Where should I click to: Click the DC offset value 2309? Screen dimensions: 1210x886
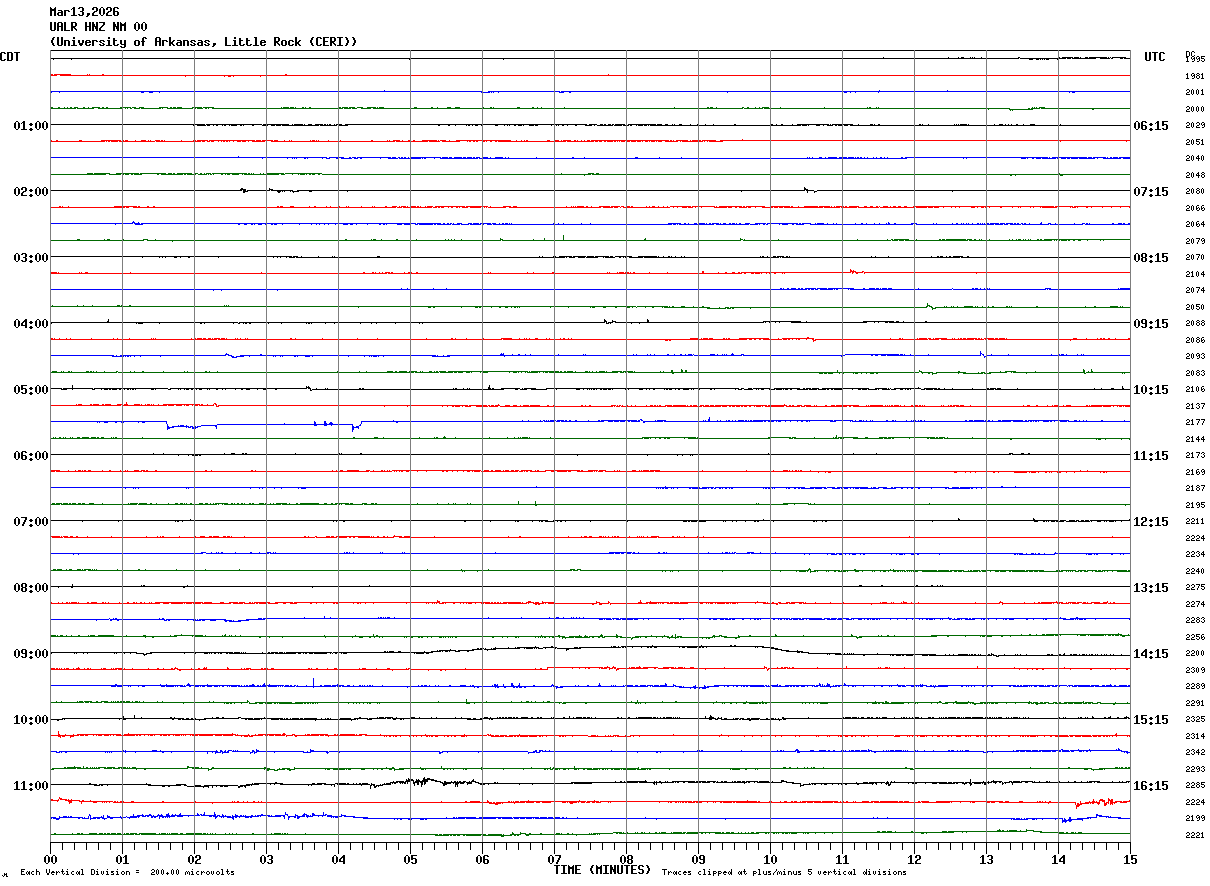tap(1195, 670)
